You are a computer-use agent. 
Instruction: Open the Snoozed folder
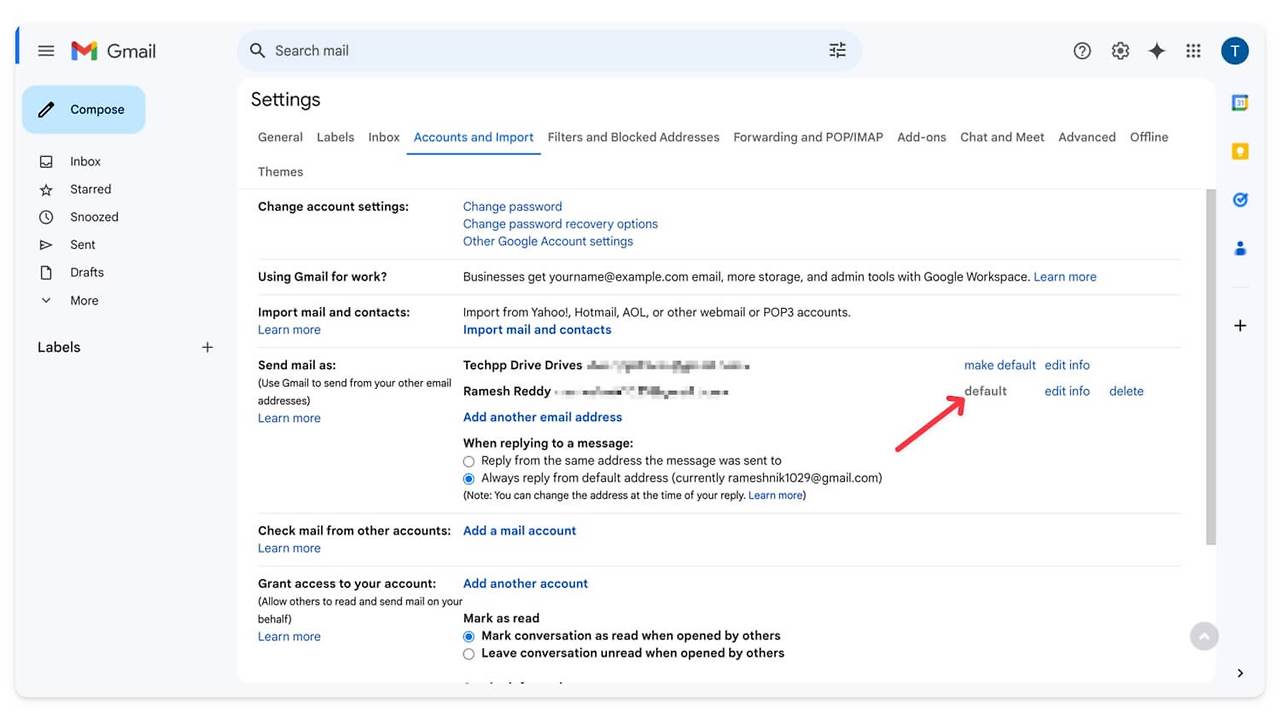(94, 217)
